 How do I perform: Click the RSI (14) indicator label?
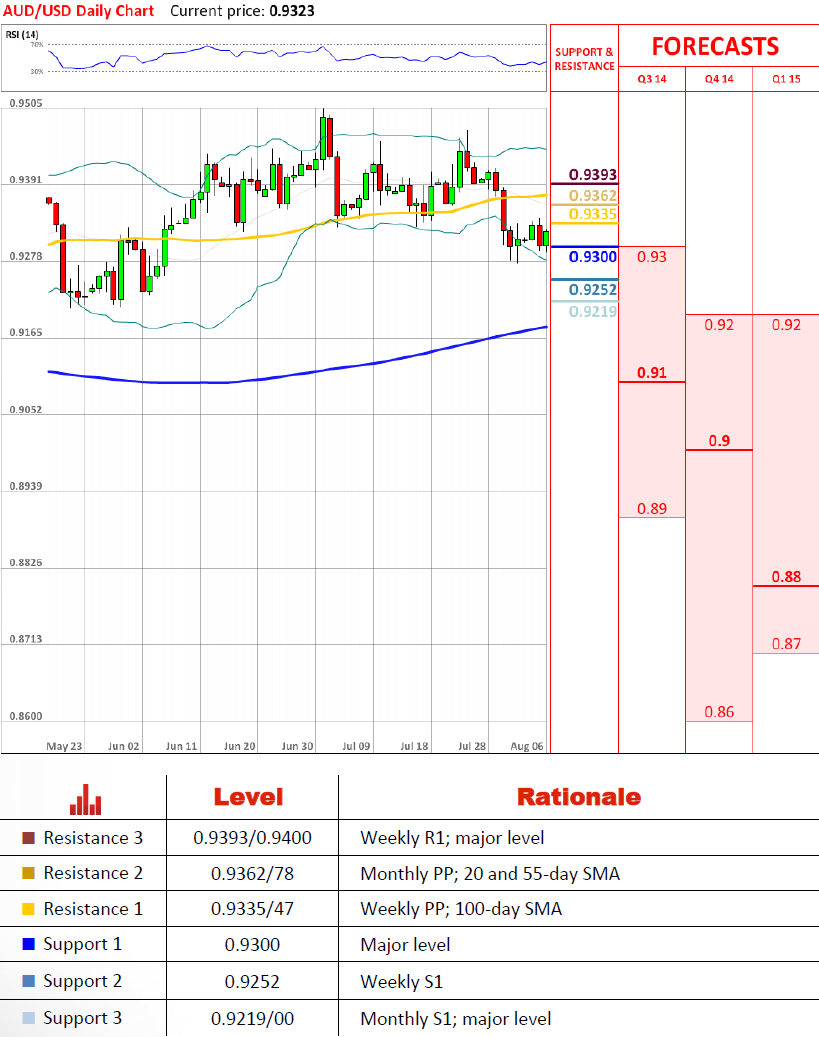point(22,34)
